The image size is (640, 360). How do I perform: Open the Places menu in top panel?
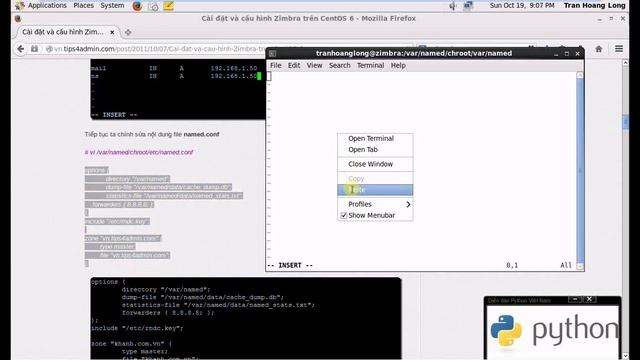83,5
